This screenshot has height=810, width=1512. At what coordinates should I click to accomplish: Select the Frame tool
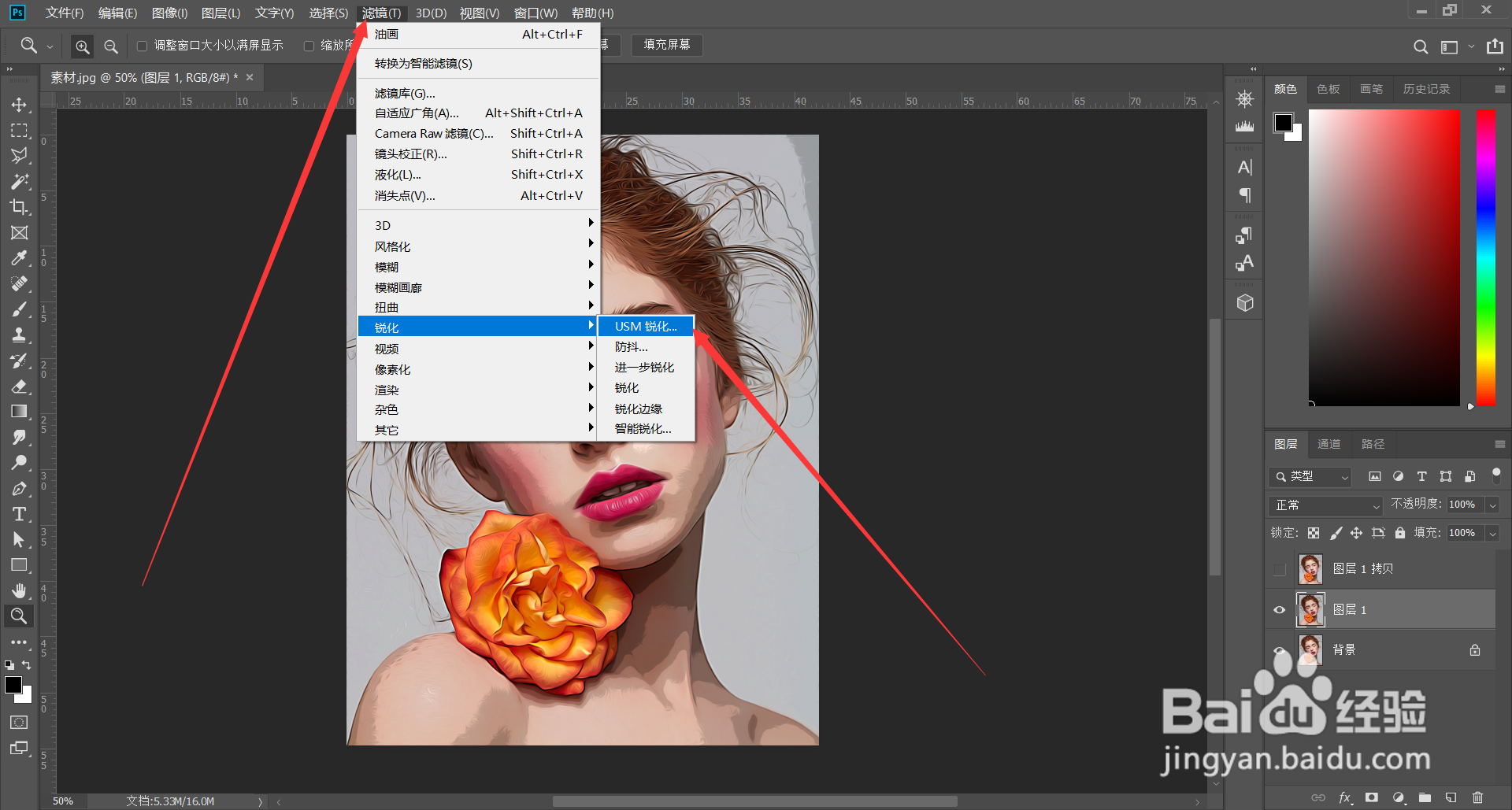[x=19, y=233]
